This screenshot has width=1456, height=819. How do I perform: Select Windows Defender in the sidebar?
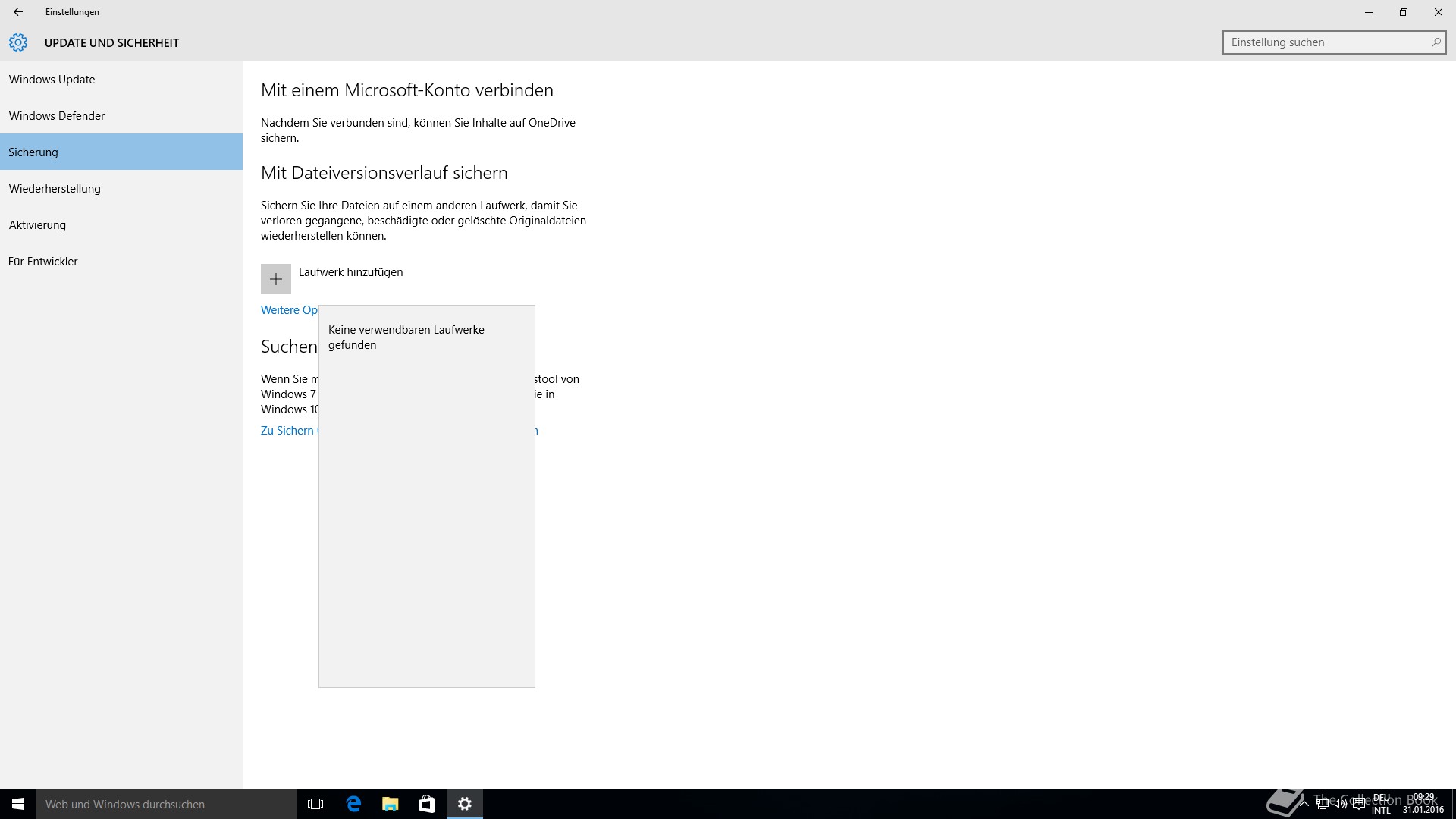tap(121, 116)
